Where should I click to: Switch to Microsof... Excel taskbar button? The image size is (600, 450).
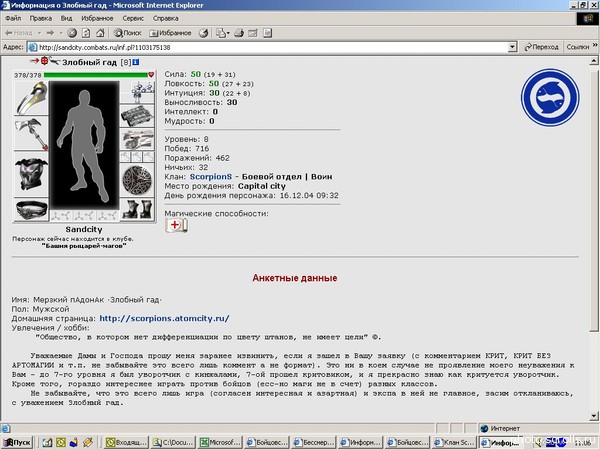[220, 443]
